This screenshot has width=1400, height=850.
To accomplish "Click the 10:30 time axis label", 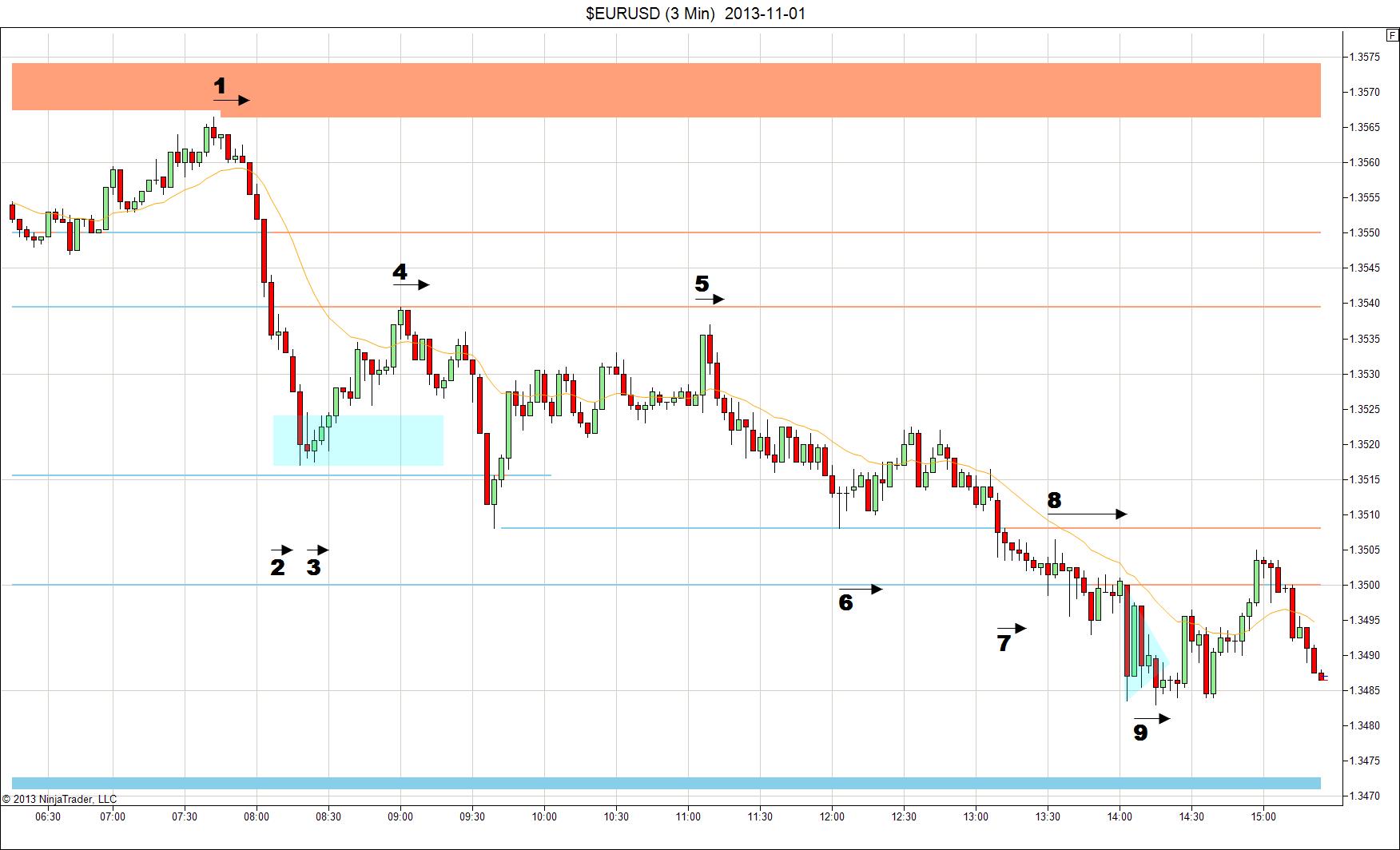I will point(616,816).
